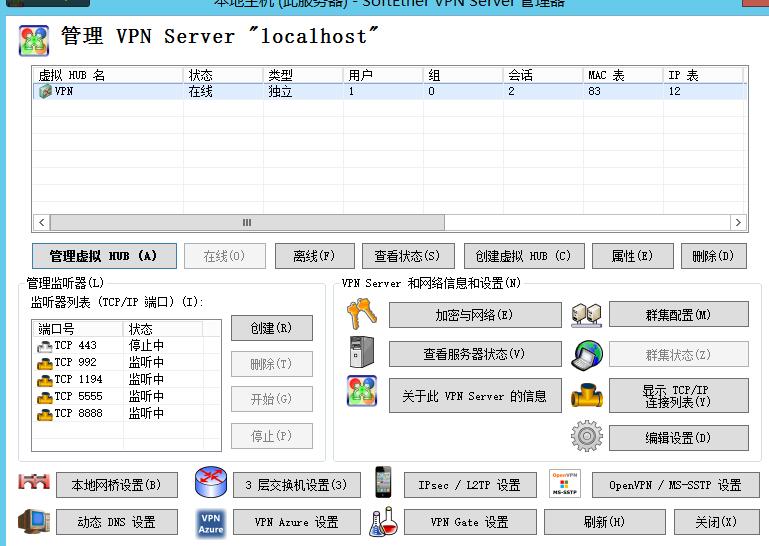Click the flask icon beside VPN Gate 设置
The height and width of the screenshot is (546, 769).
(385, 522)
